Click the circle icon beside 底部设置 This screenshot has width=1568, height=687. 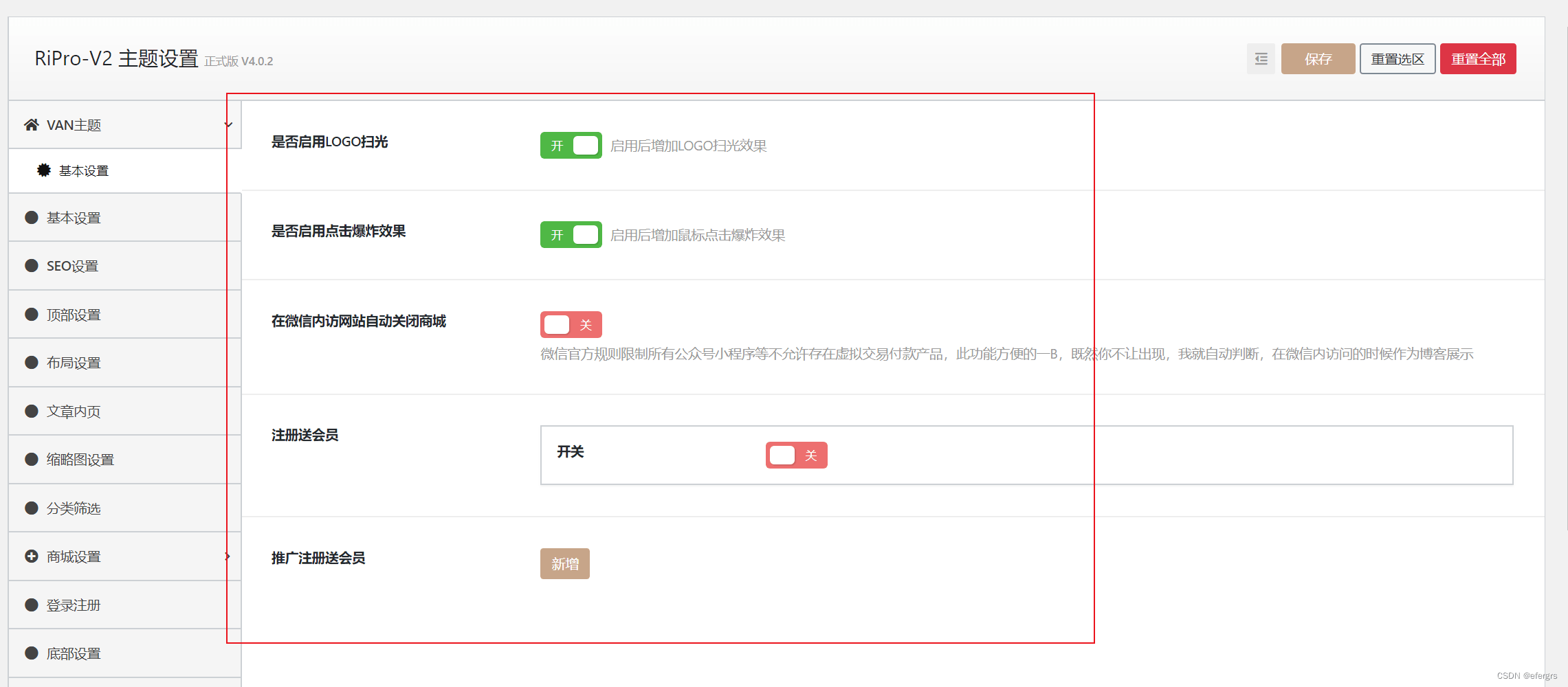(x=30, y=653)
